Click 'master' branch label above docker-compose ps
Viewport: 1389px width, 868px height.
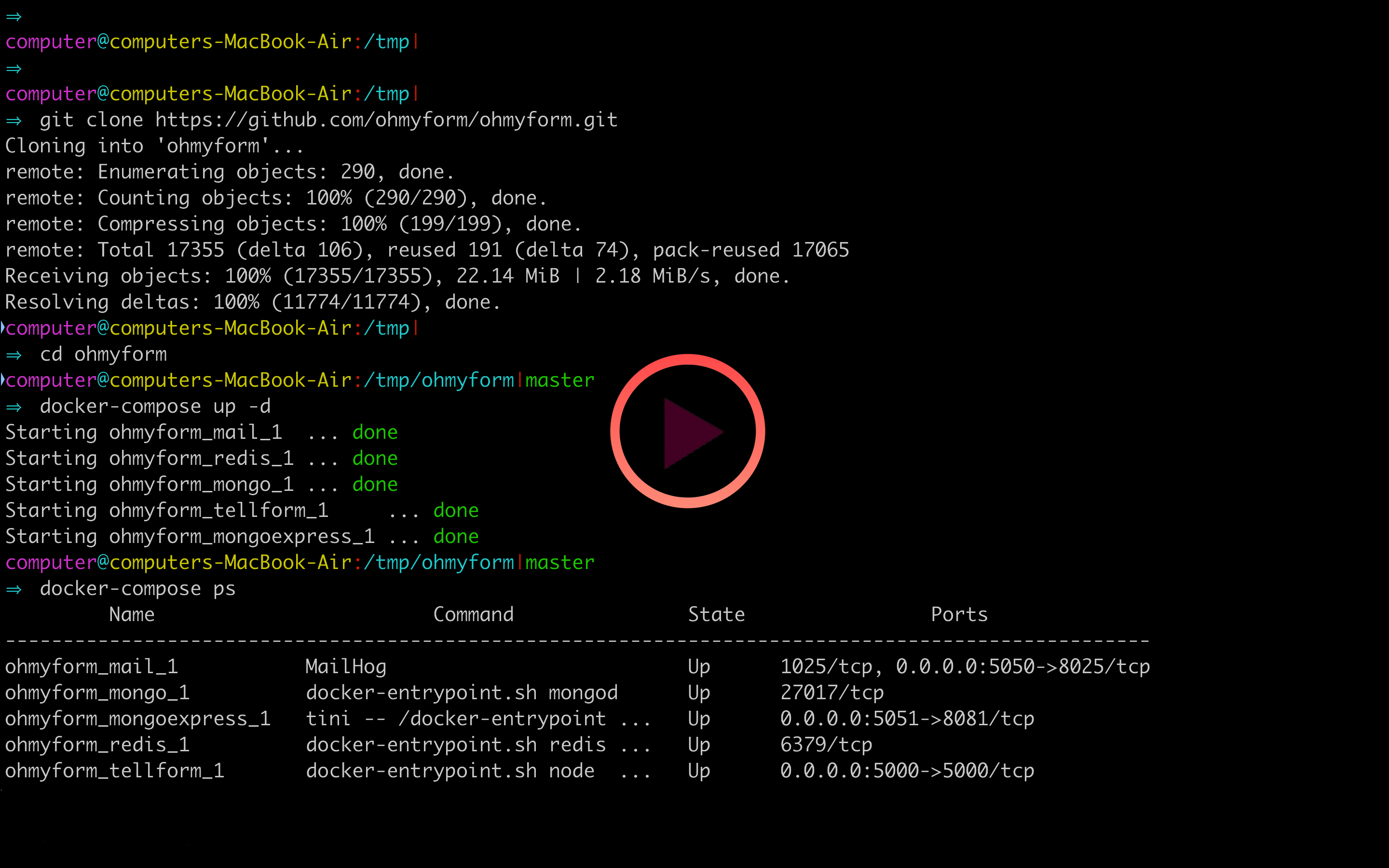[x=559, y=563]
